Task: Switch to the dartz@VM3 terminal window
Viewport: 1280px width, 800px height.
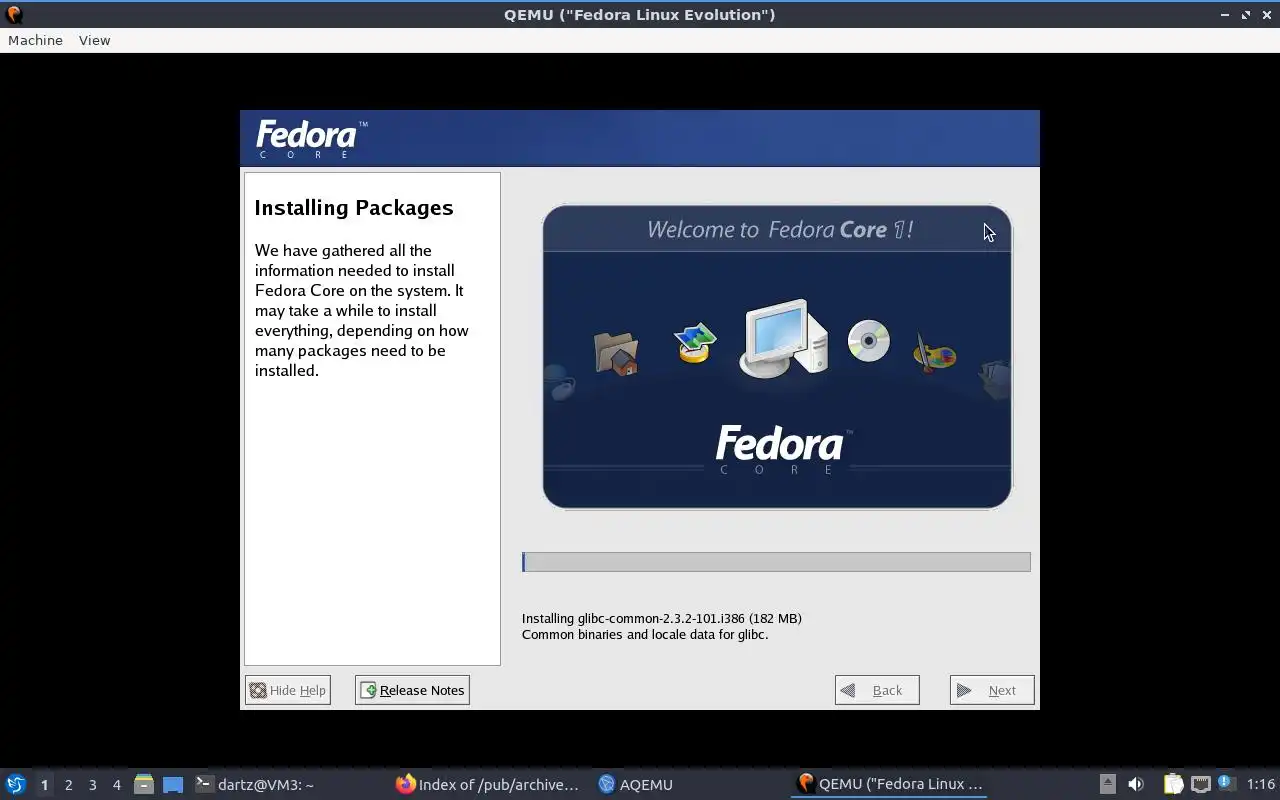Action: click(x=254, y=784)
